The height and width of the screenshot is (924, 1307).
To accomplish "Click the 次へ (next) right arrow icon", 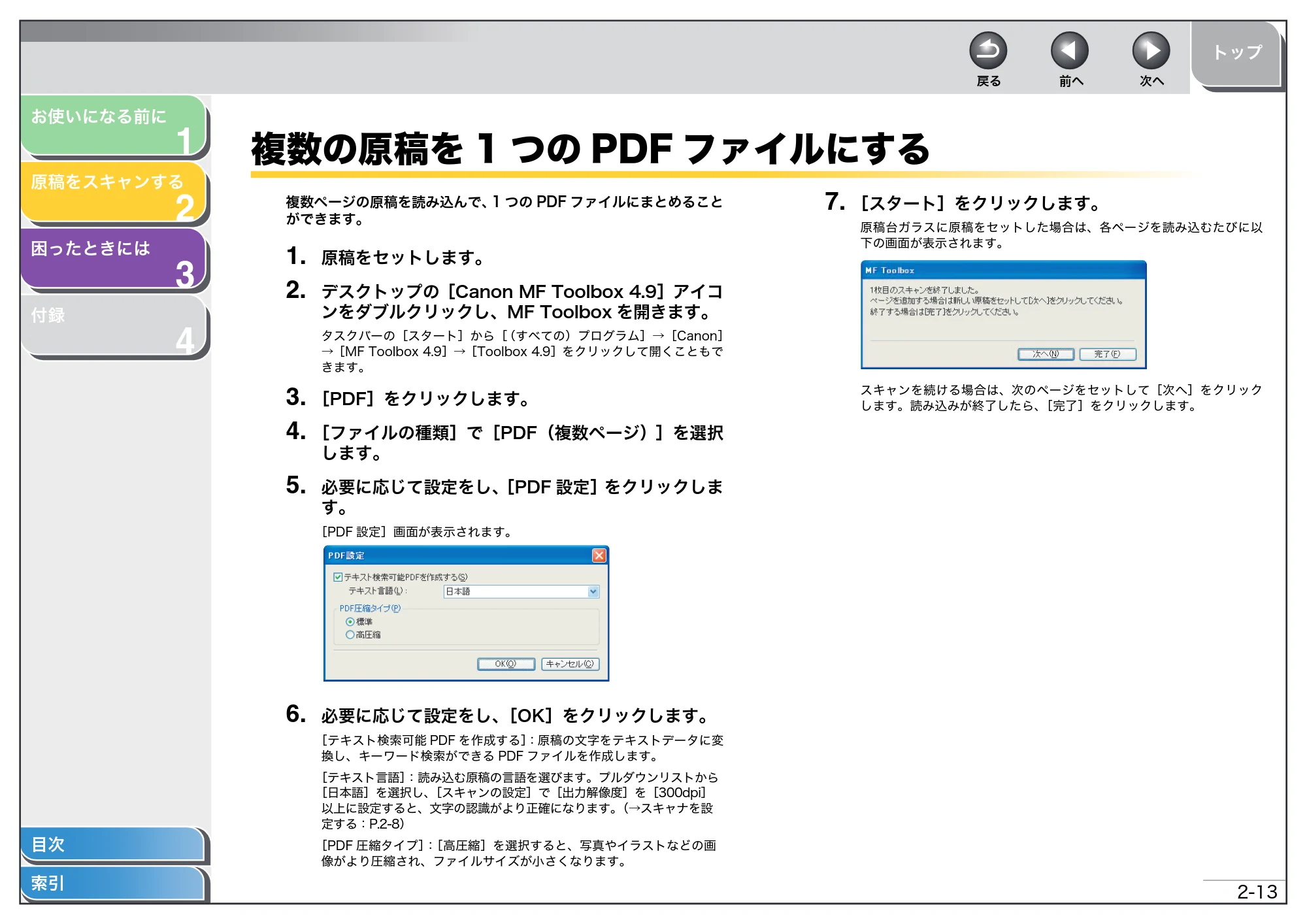I will point(1151,50).
